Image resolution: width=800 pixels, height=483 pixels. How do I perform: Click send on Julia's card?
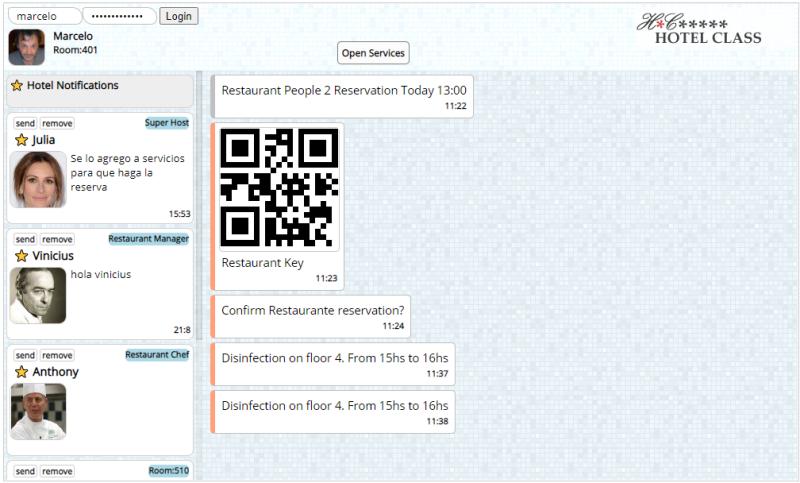(x=25, y=123)
